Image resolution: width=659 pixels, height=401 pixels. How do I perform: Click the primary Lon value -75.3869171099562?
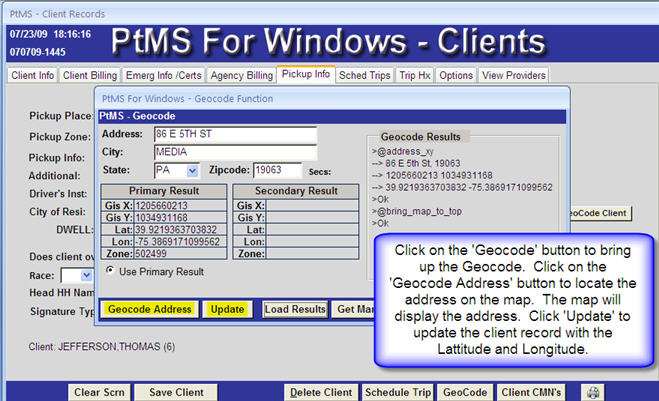pyautogui.click(x=180, y=242)
